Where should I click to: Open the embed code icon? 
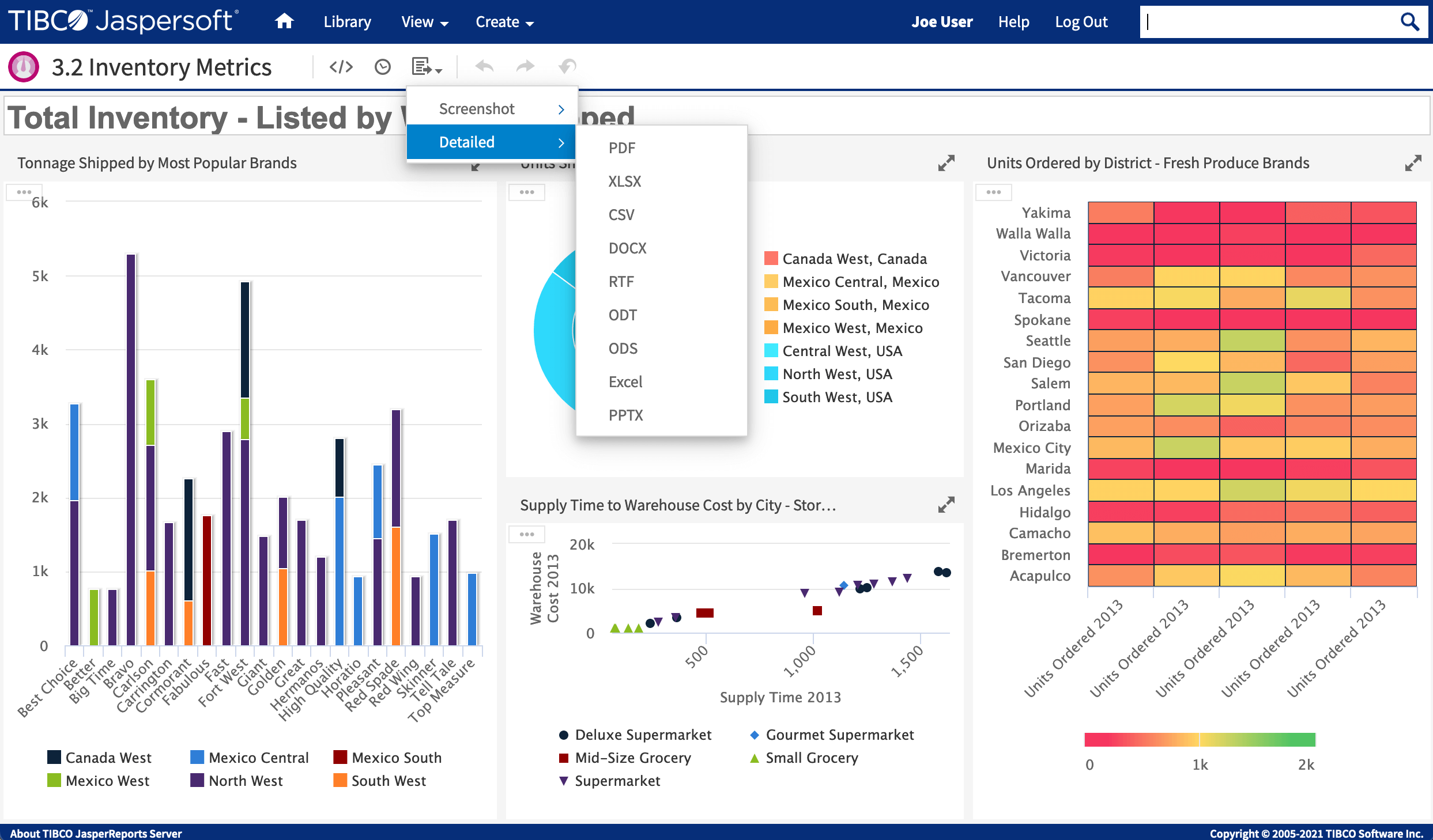[x=341, y=67]
